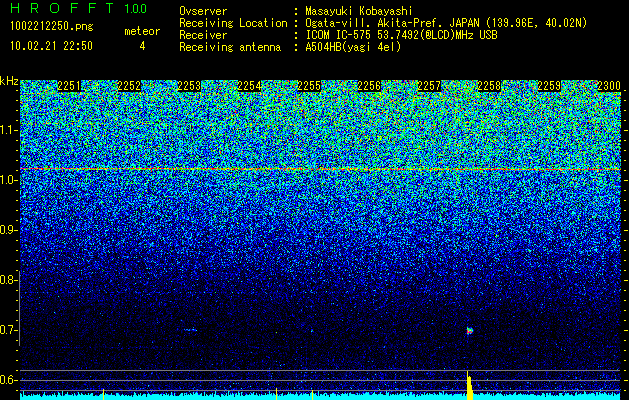Click the 2255 time marker
The width and height of the screenshot is (629, 400).
(x=309, y=86)
